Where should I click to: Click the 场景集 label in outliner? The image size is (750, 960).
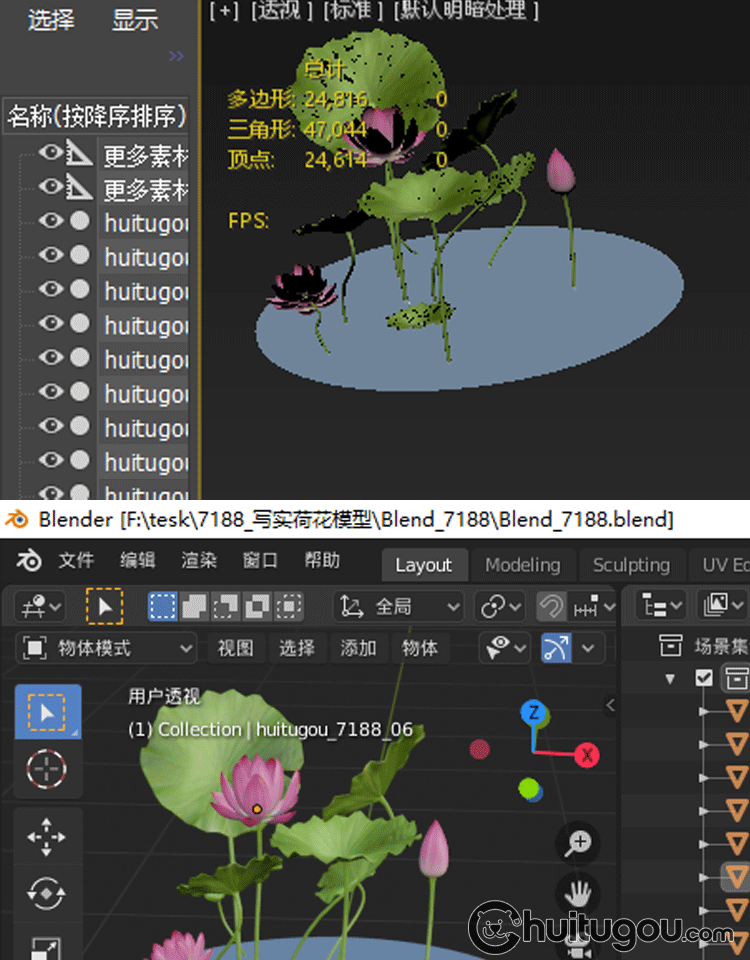click(721, 646)
